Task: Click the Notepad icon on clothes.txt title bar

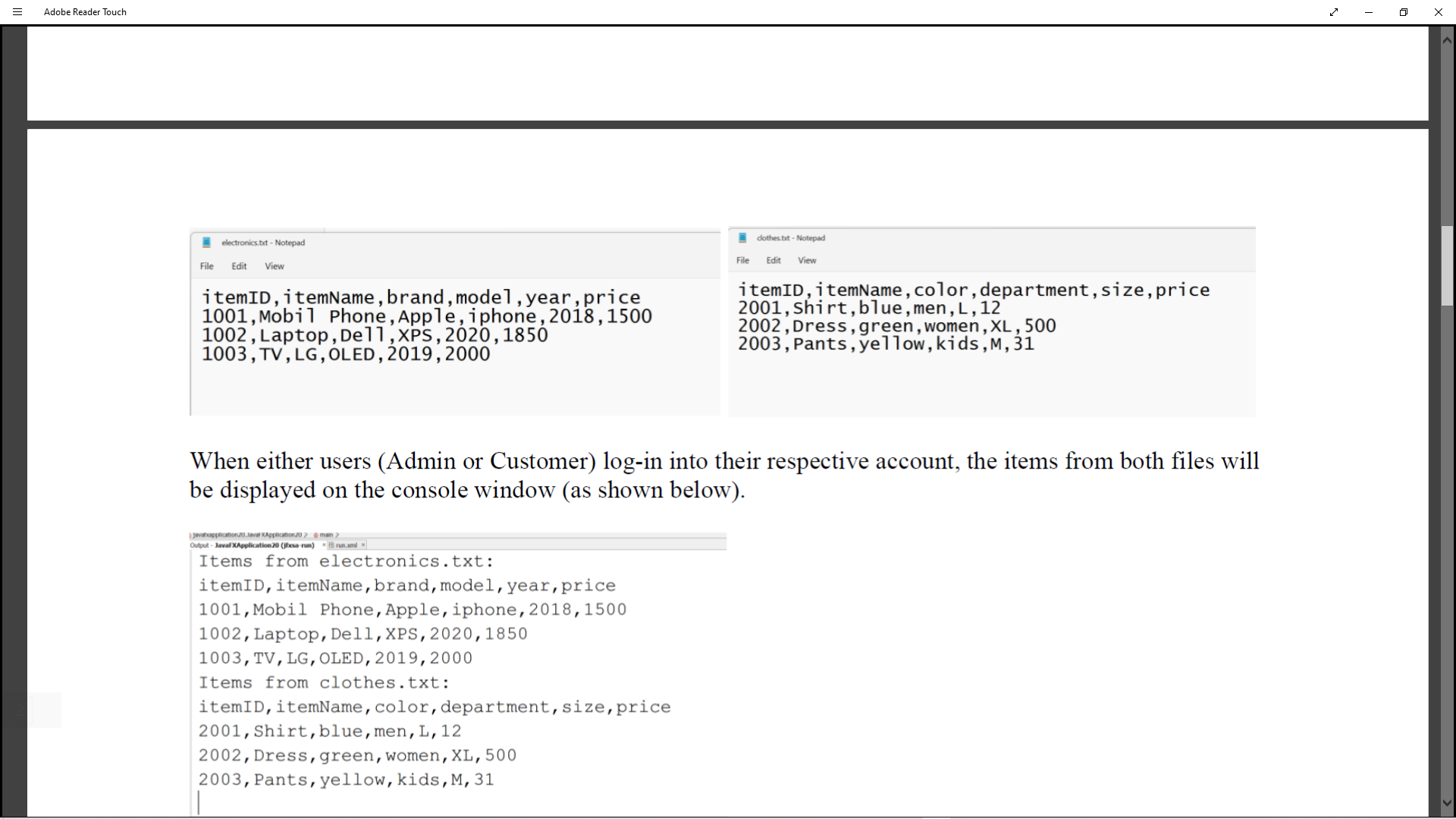Action: (743, 237)
